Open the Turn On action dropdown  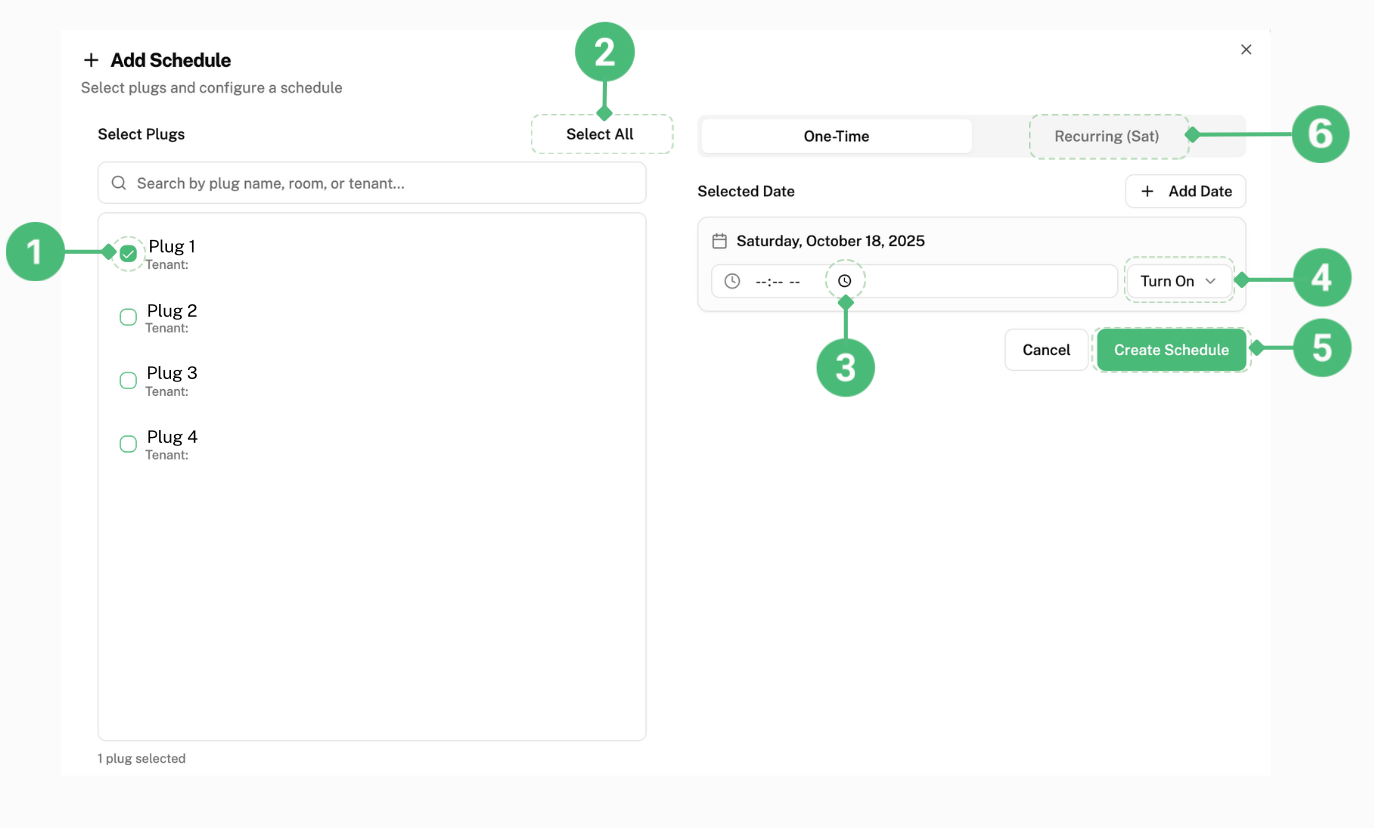point(1177,281)
